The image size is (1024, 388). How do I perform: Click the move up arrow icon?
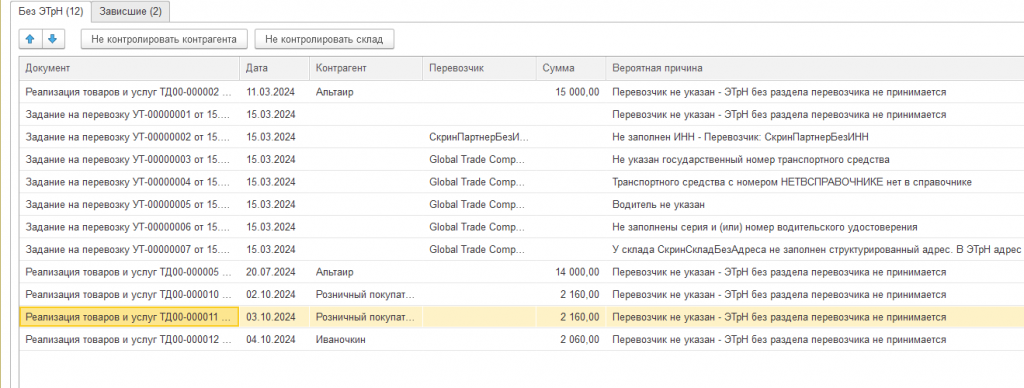point(29,39)
